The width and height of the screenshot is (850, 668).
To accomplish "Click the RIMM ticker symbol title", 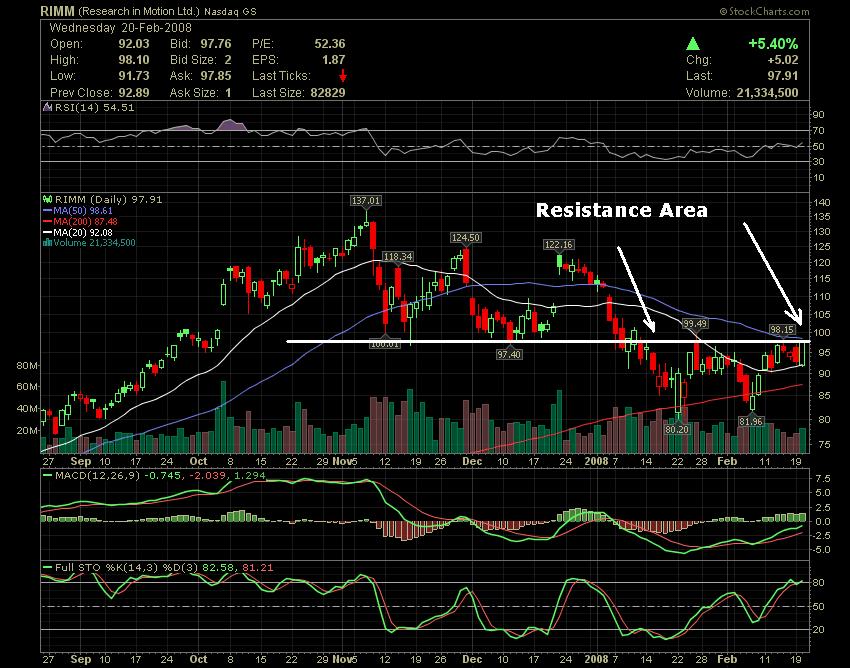I will pyautogui.click(x=58, y=11).
